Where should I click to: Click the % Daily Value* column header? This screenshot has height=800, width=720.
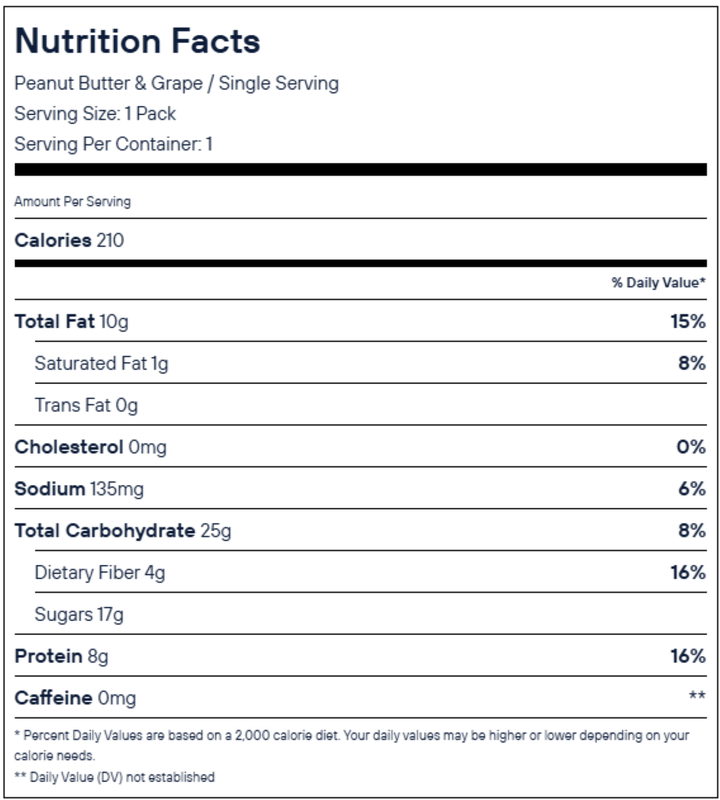[x=658, y=283]
